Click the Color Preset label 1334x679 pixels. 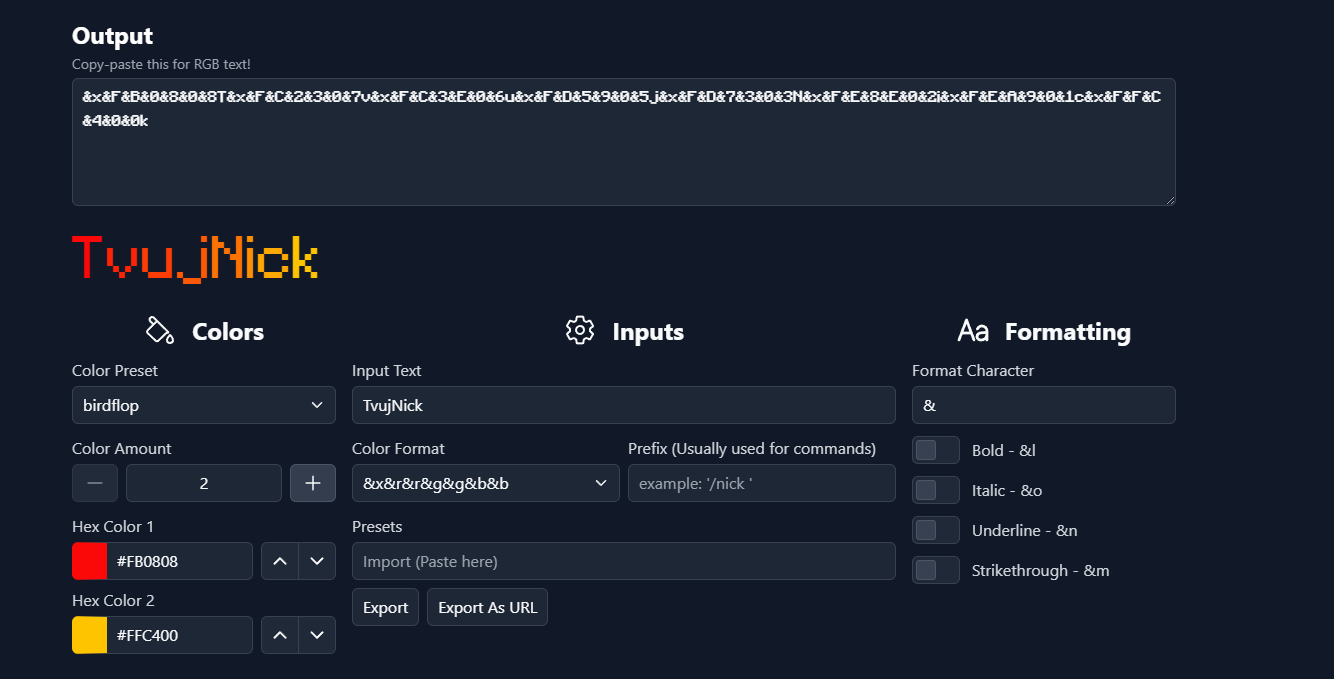coord(115,370)
